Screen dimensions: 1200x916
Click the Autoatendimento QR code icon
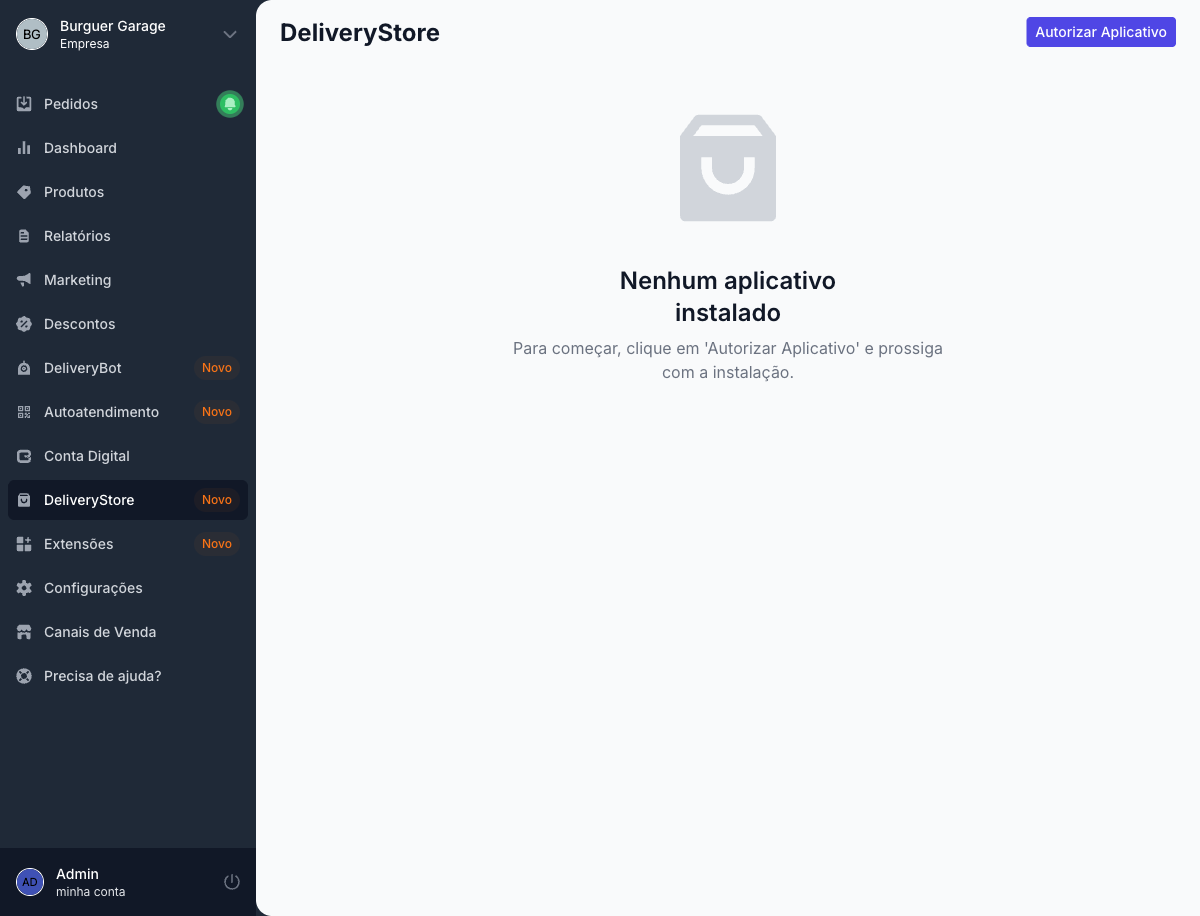[x=24, y=412]
